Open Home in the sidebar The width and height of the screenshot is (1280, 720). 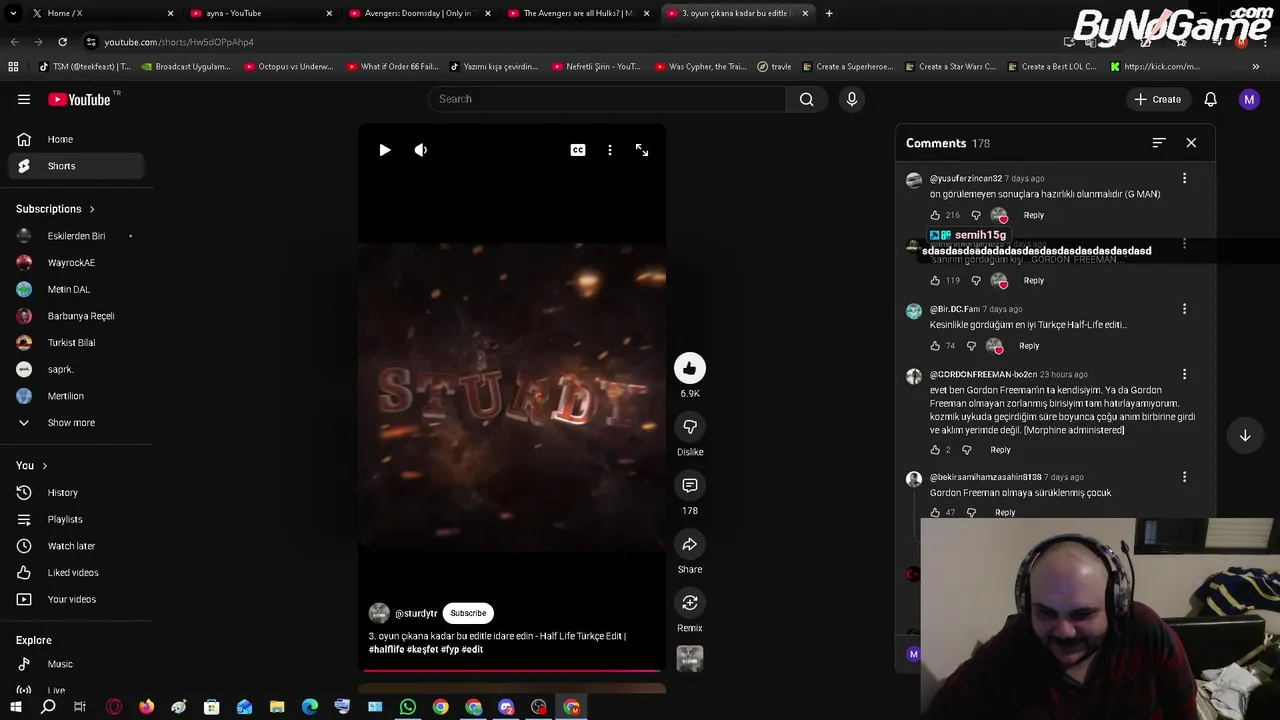point(76,139)
